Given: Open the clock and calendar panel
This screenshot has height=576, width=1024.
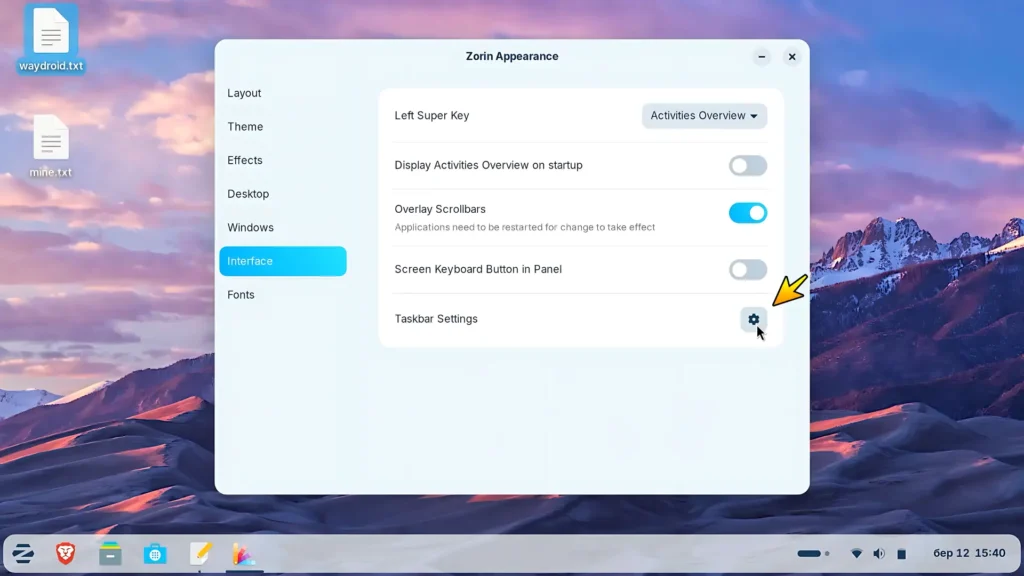Looking at the screenshot, I should [x=969, y=553].
